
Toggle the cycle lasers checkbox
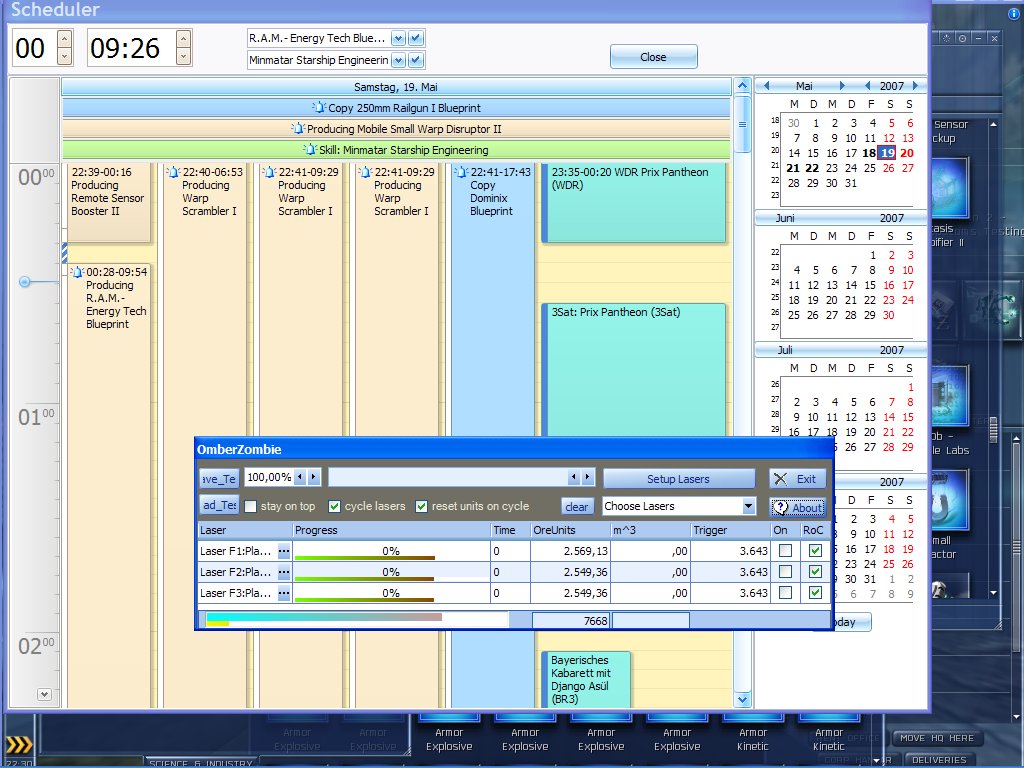(x=334, y=506)
